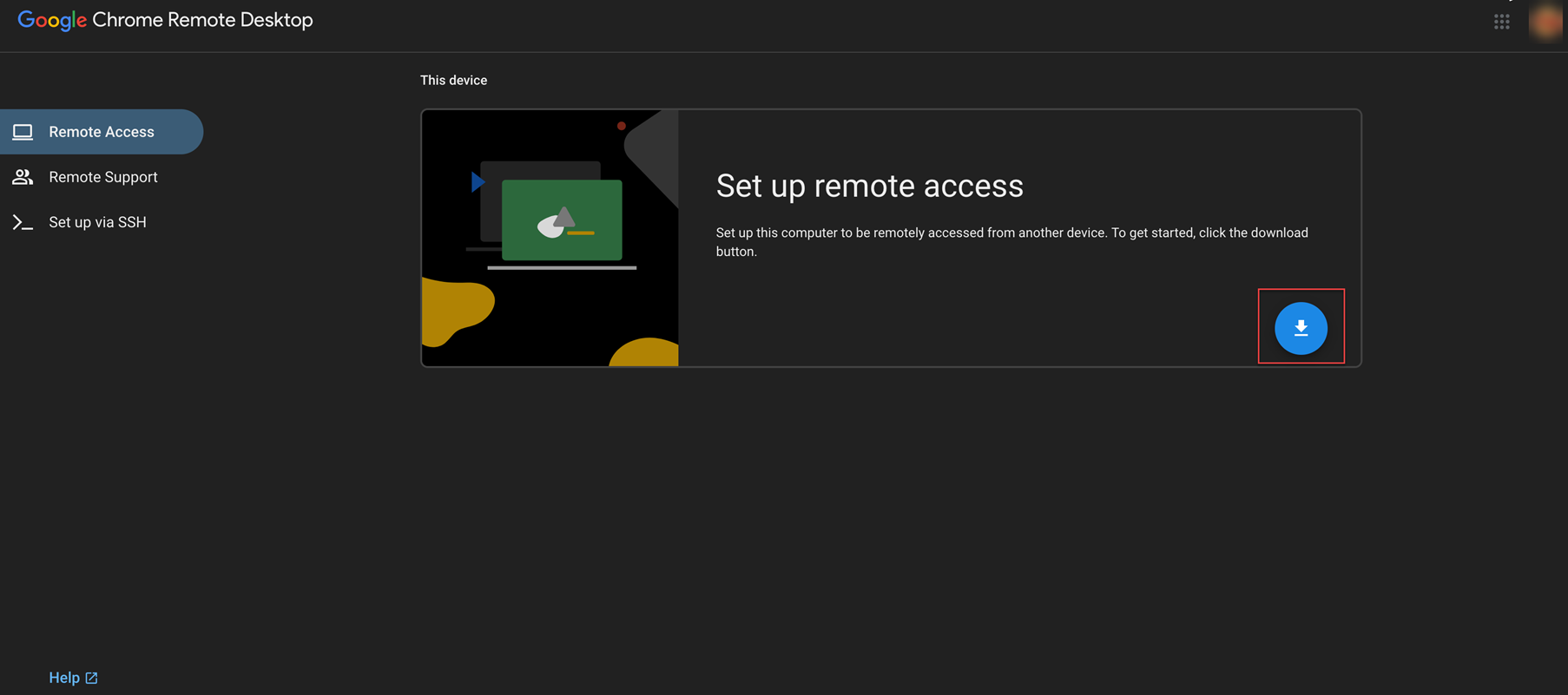Click the remote access illustration
The height and width of the screenshot is (695, 1568).
click(x=550, y=238)
